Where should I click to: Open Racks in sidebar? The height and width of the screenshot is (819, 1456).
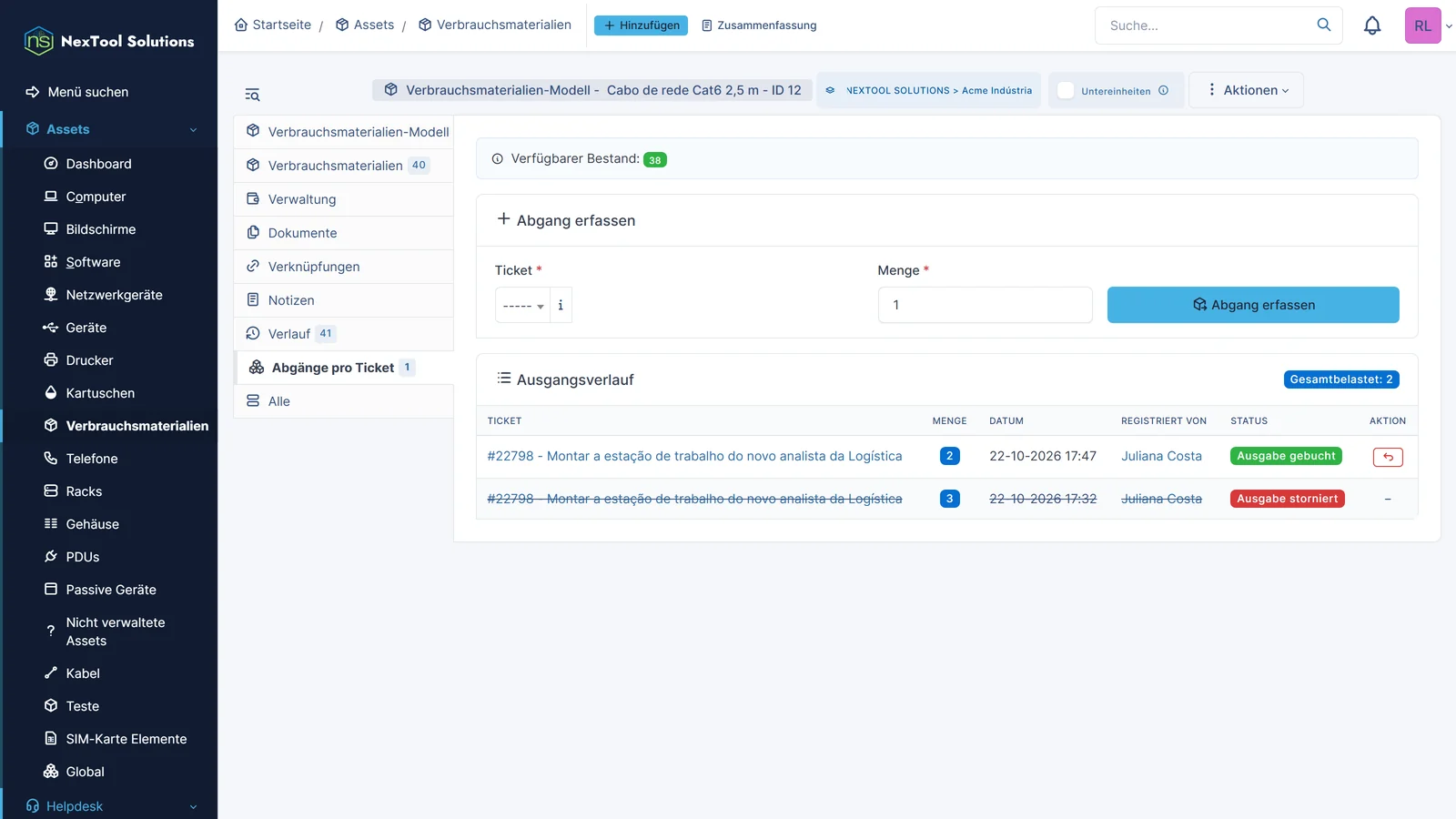coord(84,491)
